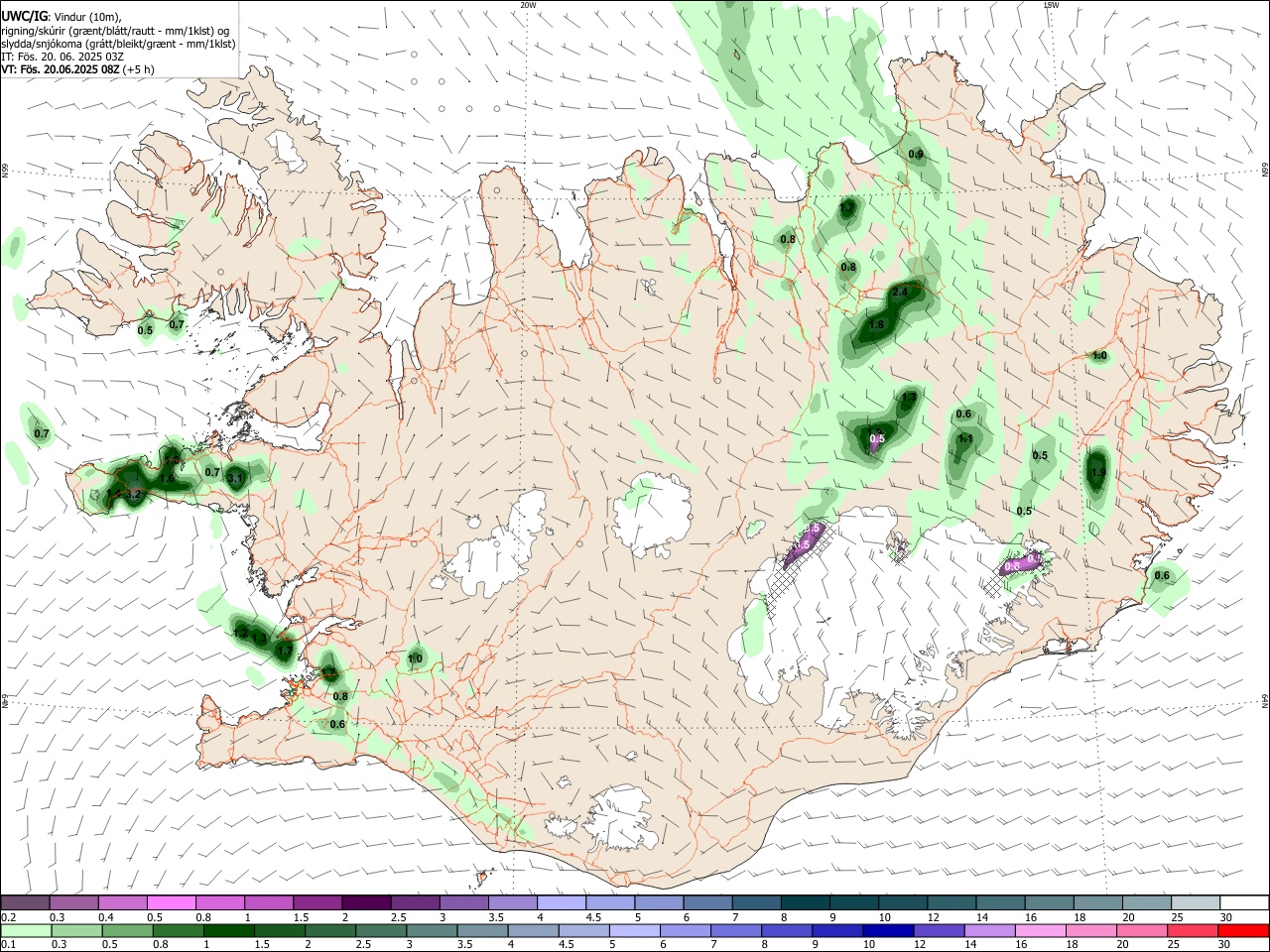
Task: Click the white 30 swatch in snow legend
Action: 1245,902
